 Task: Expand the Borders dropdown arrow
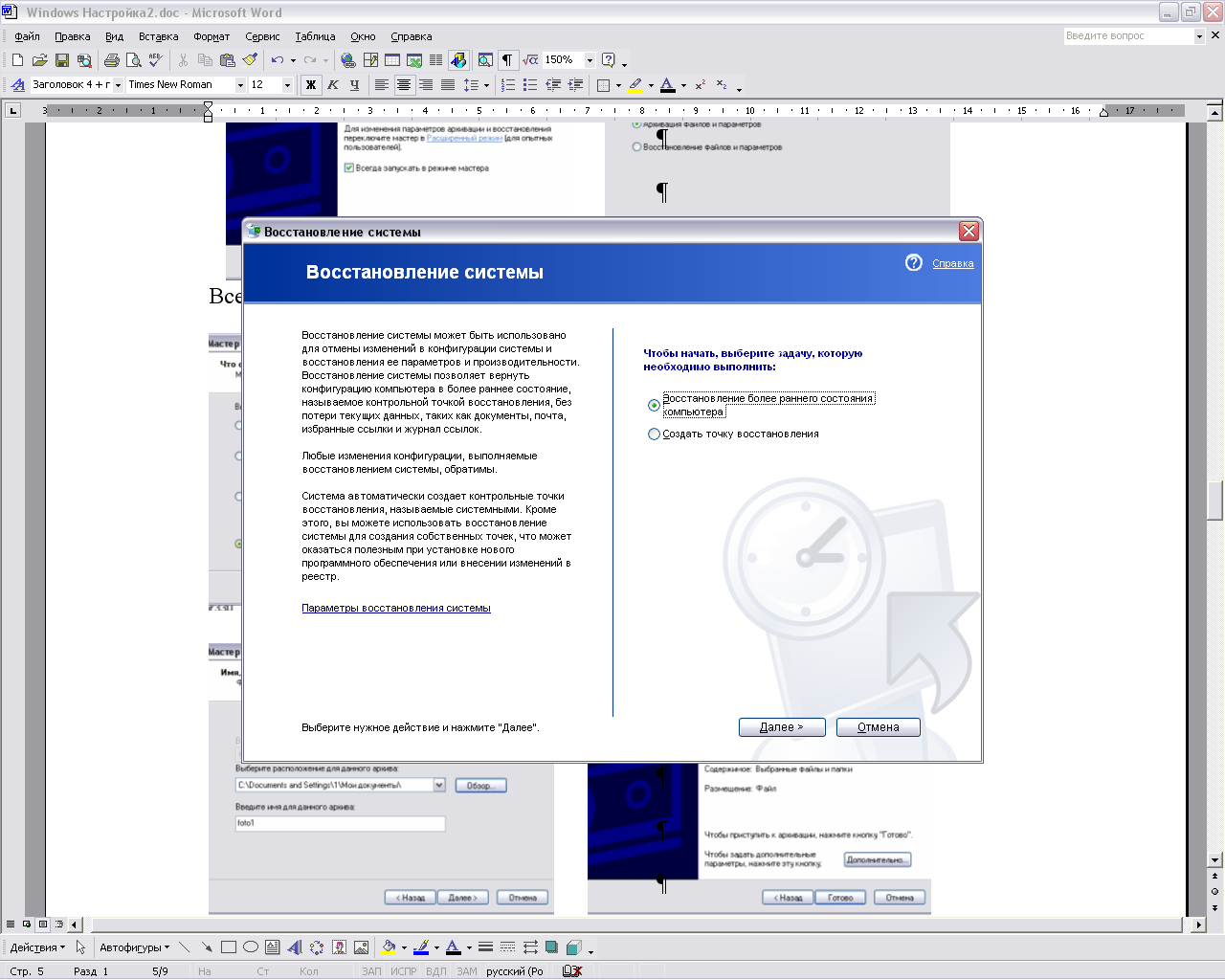pos(618,85)
